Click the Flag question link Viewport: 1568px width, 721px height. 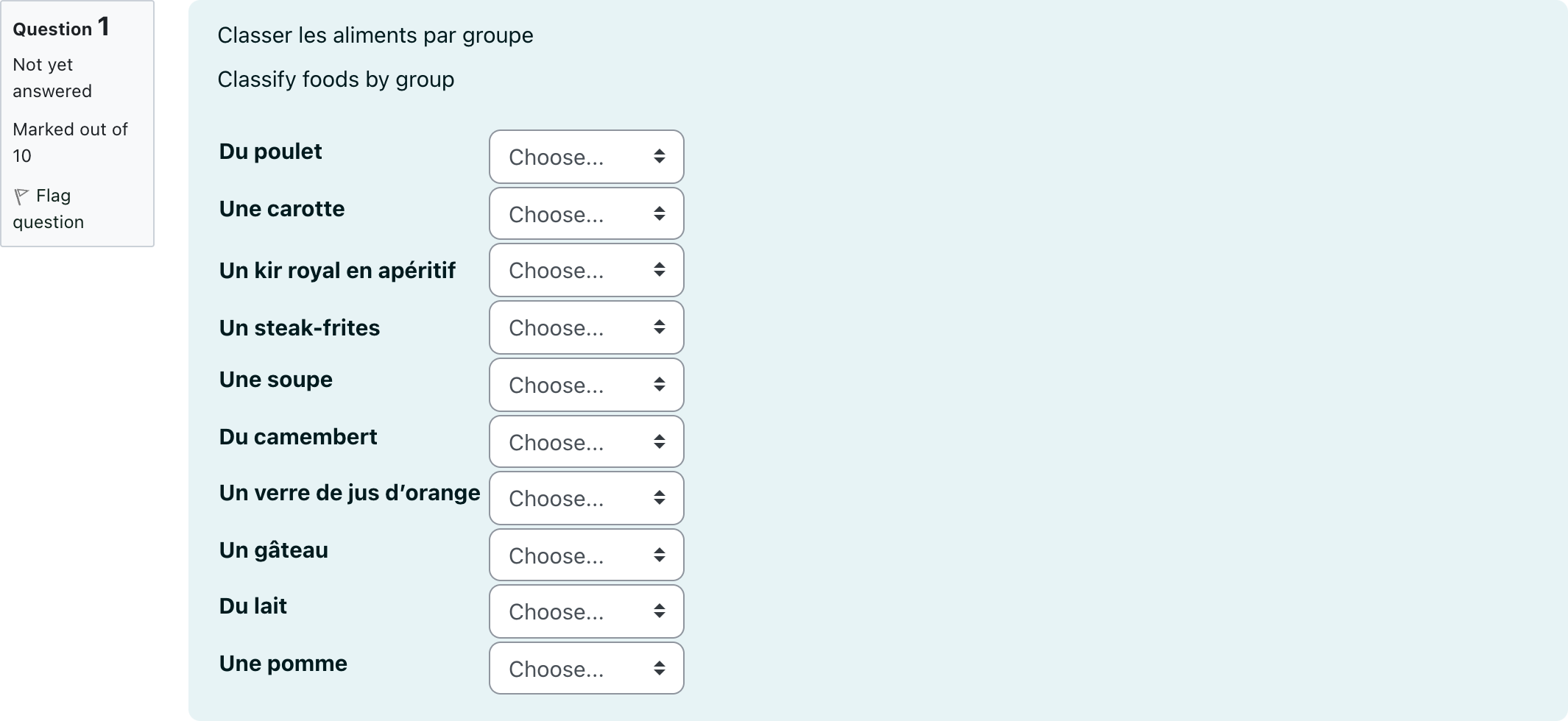pyautogui.click(x=49, y=209)
